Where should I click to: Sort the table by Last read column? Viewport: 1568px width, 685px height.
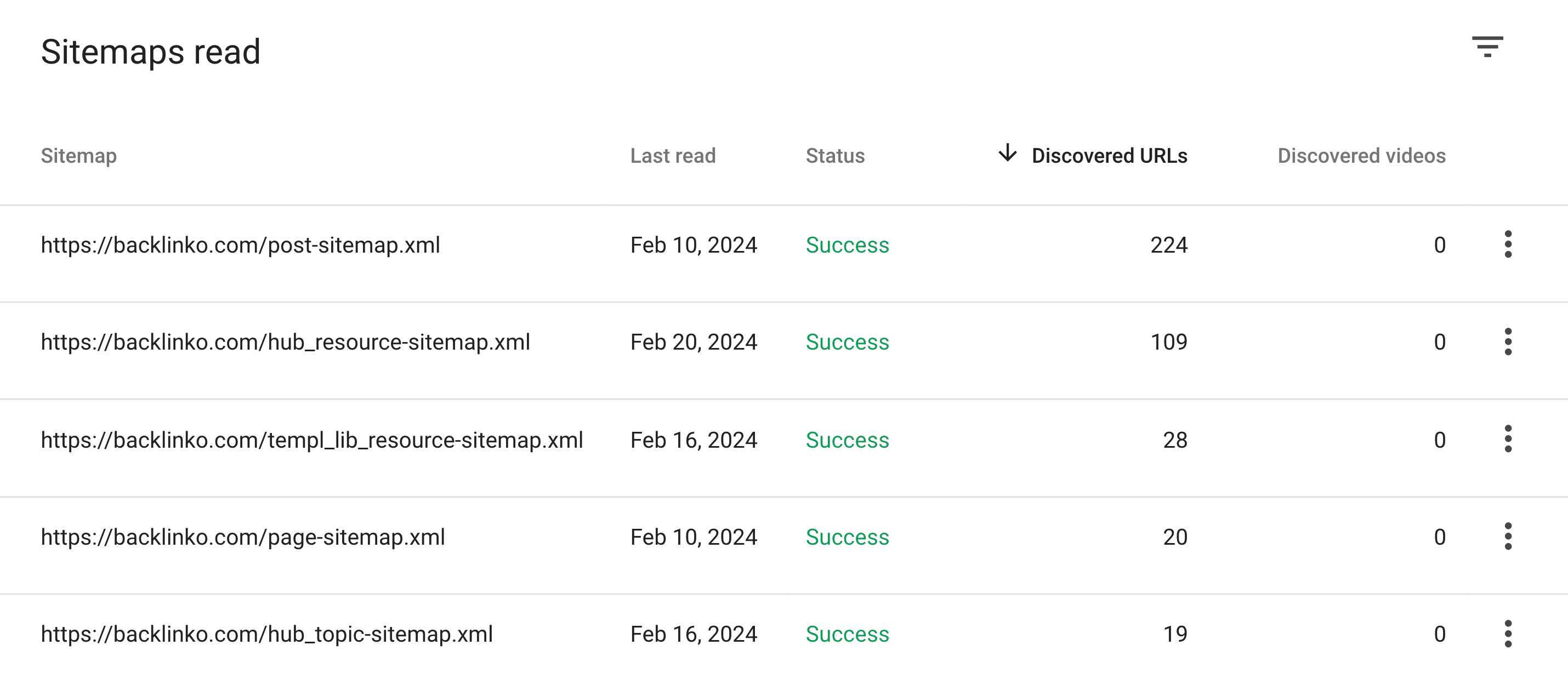pos(673,155)
